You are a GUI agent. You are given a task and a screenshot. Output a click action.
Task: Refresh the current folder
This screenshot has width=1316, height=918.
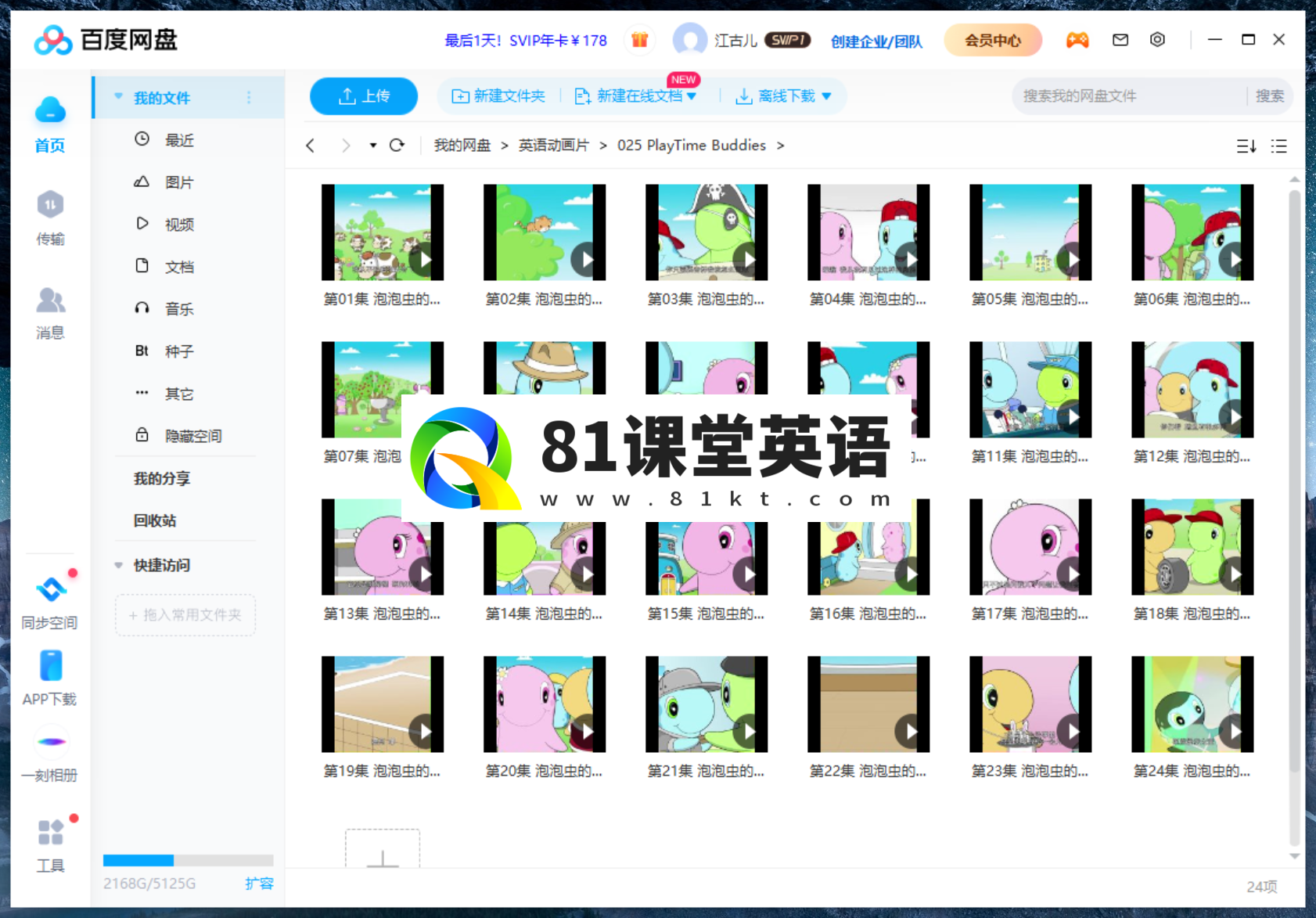point(397,146)
